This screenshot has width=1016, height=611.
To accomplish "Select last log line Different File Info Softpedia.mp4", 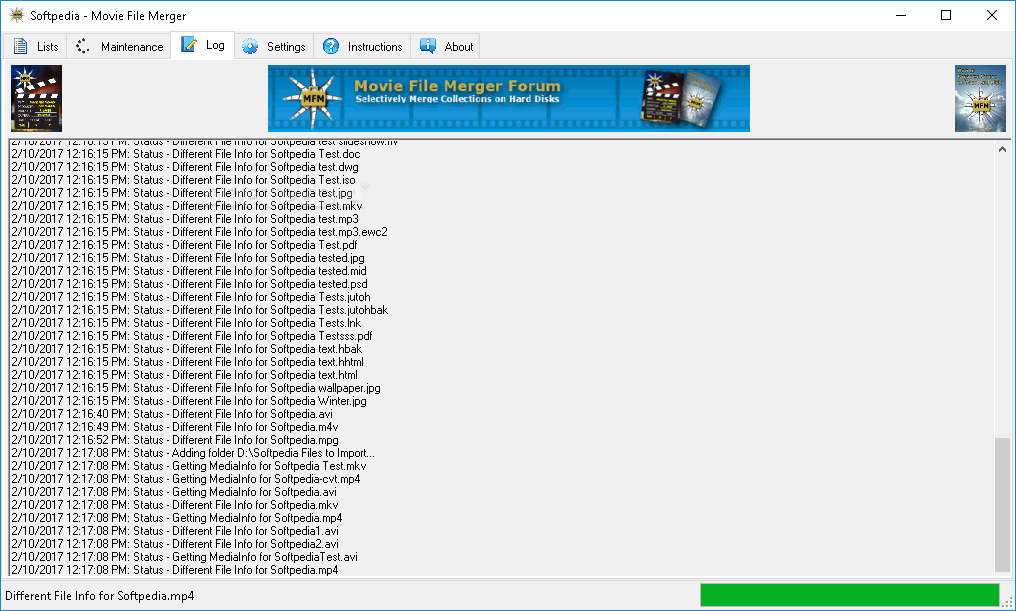I will click(174, 569).
